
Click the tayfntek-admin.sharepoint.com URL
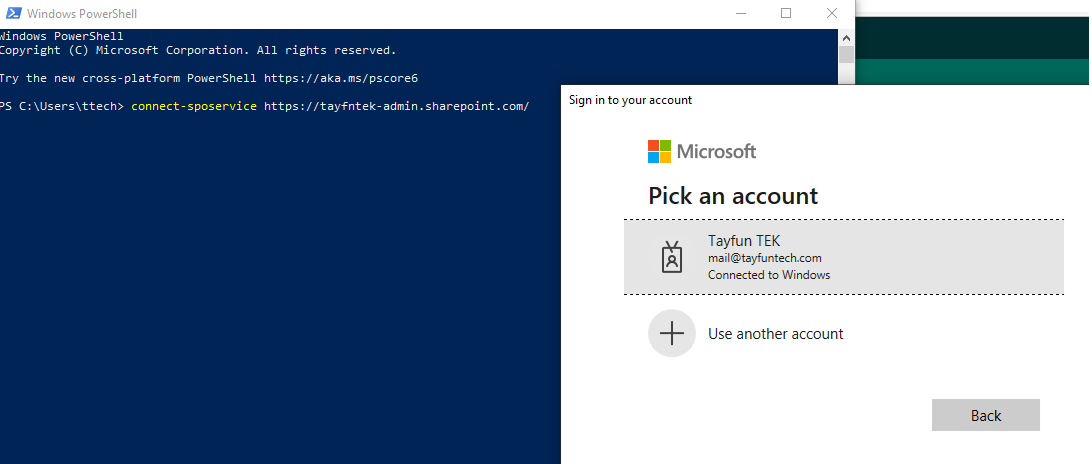[x=396, y=106]
